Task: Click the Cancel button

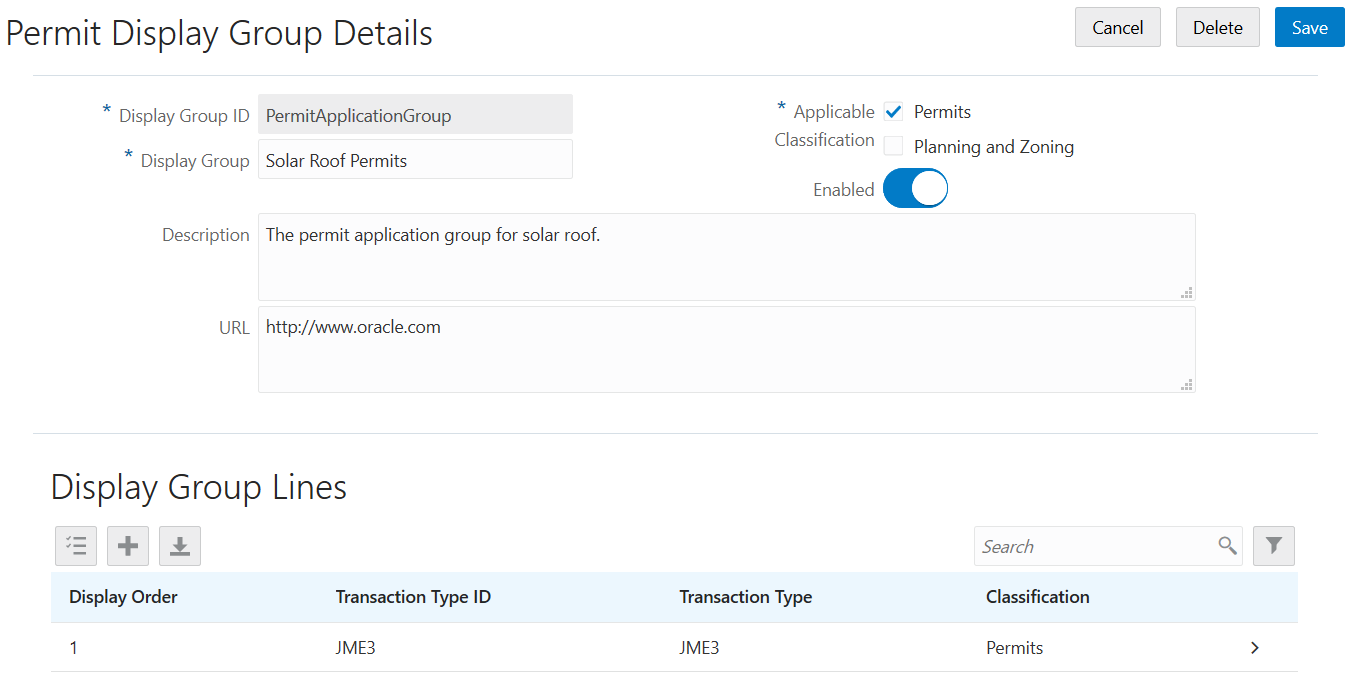Action: 1117,27
